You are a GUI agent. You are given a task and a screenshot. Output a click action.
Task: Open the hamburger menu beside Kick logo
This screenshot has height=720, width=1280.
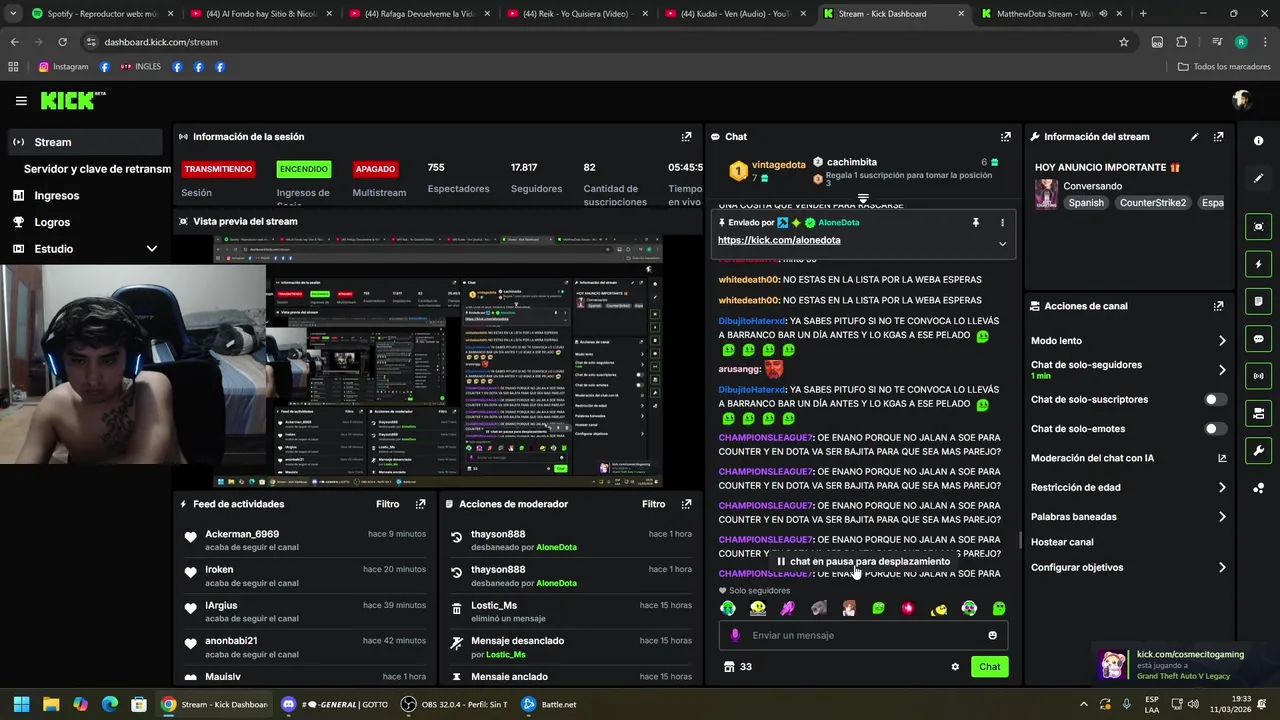pyautogui.click(x=21, y=101)
